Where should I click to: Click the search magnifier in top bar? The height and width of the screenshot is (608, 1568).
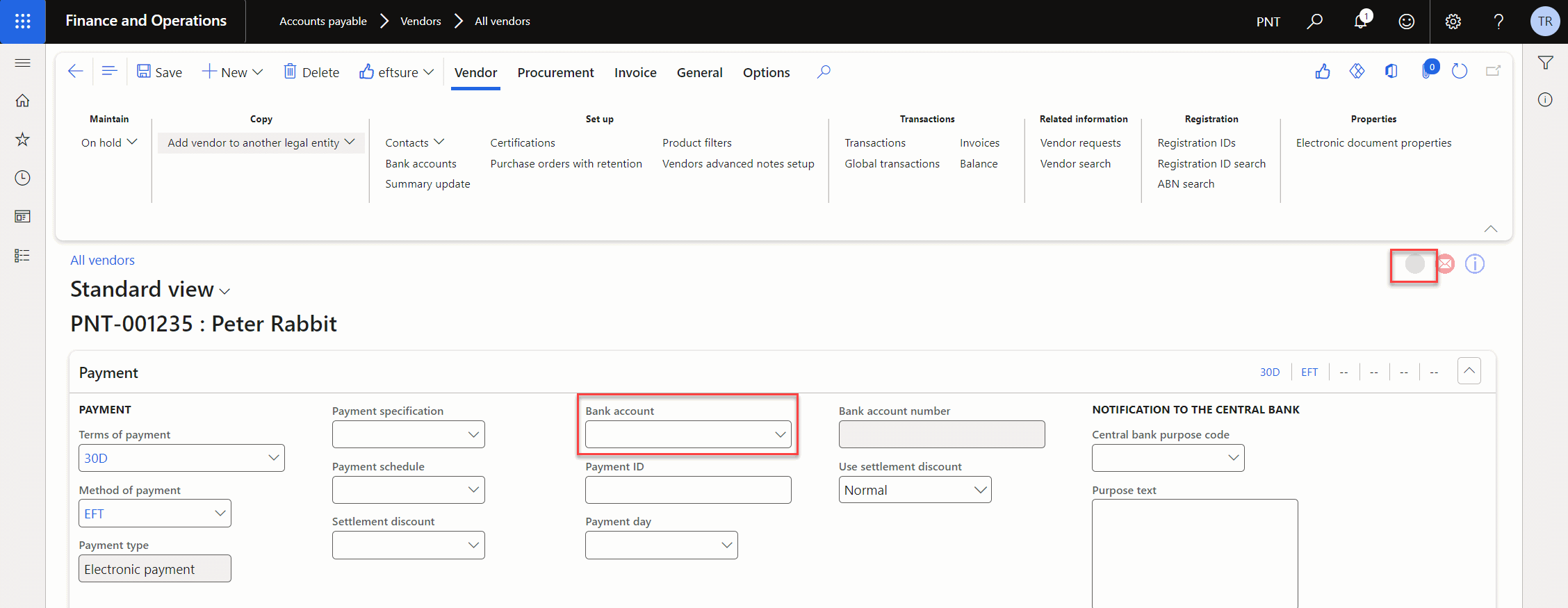1314,22
